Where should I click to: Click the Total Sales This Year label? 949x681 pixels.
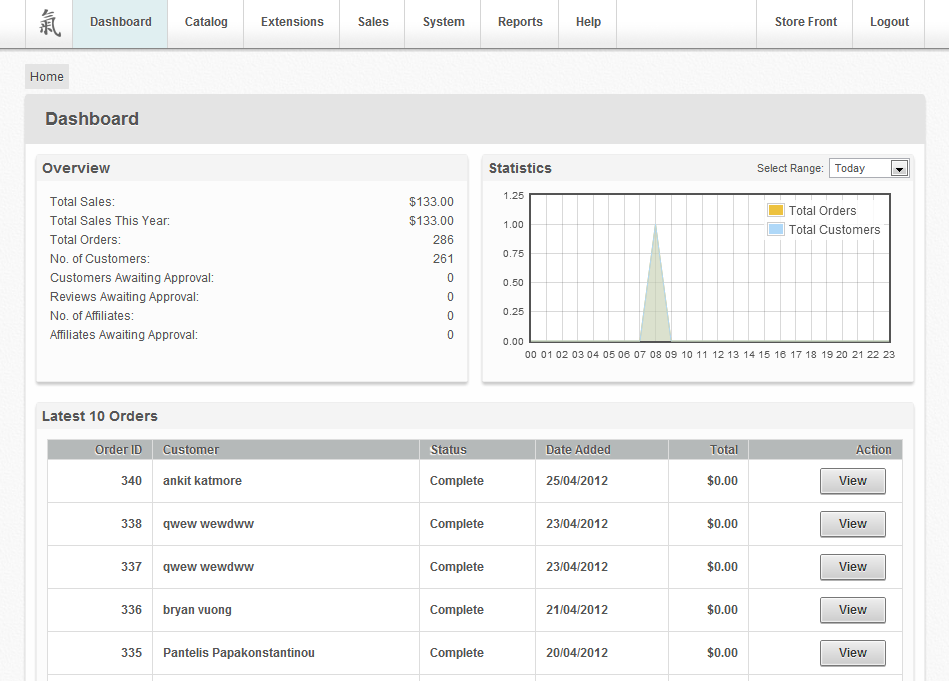[110, 221]
